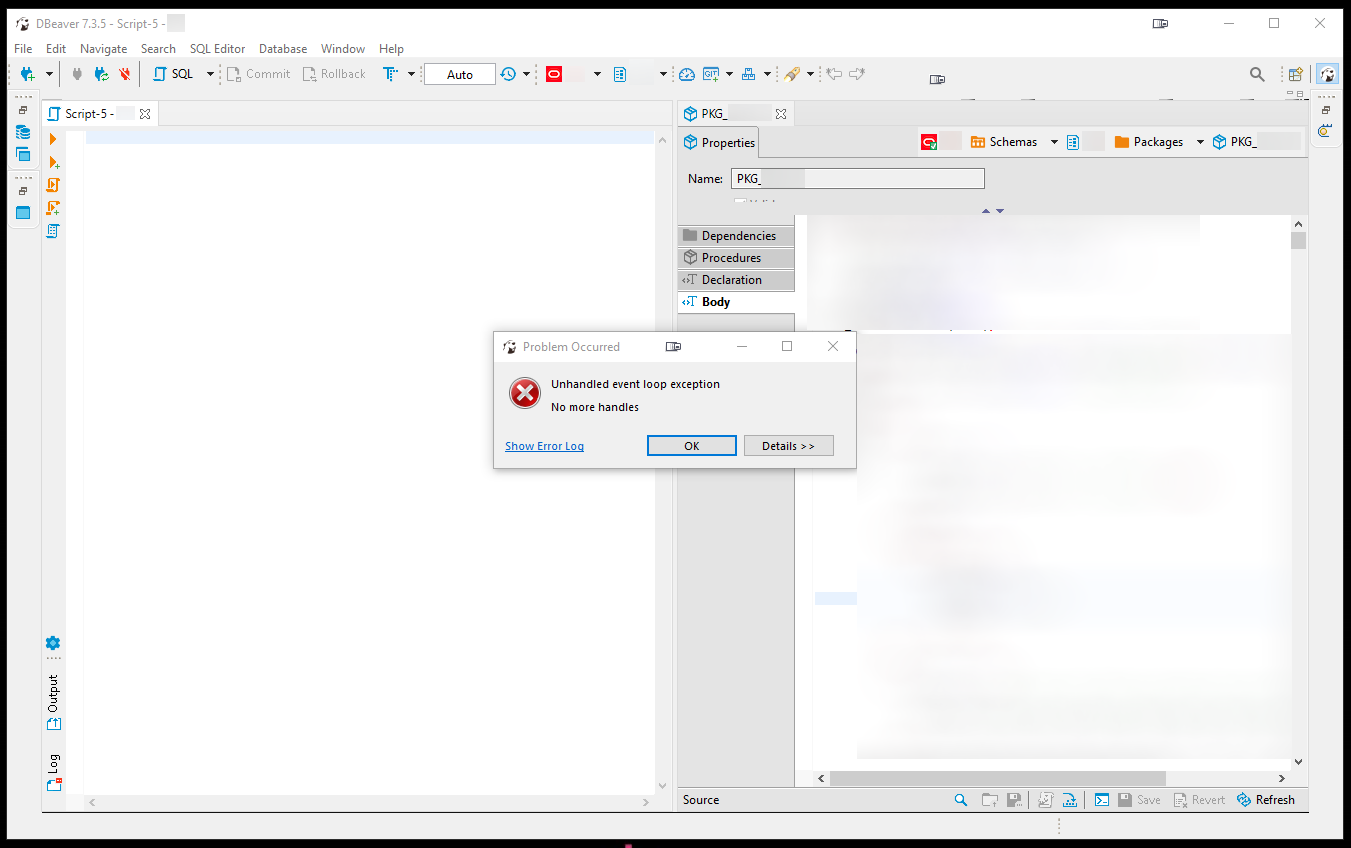Image resolution: width=1351 pixels, height=848 pixels.
Task: Open the database dashboard speedometer icon
Action: tap(687, 73)
